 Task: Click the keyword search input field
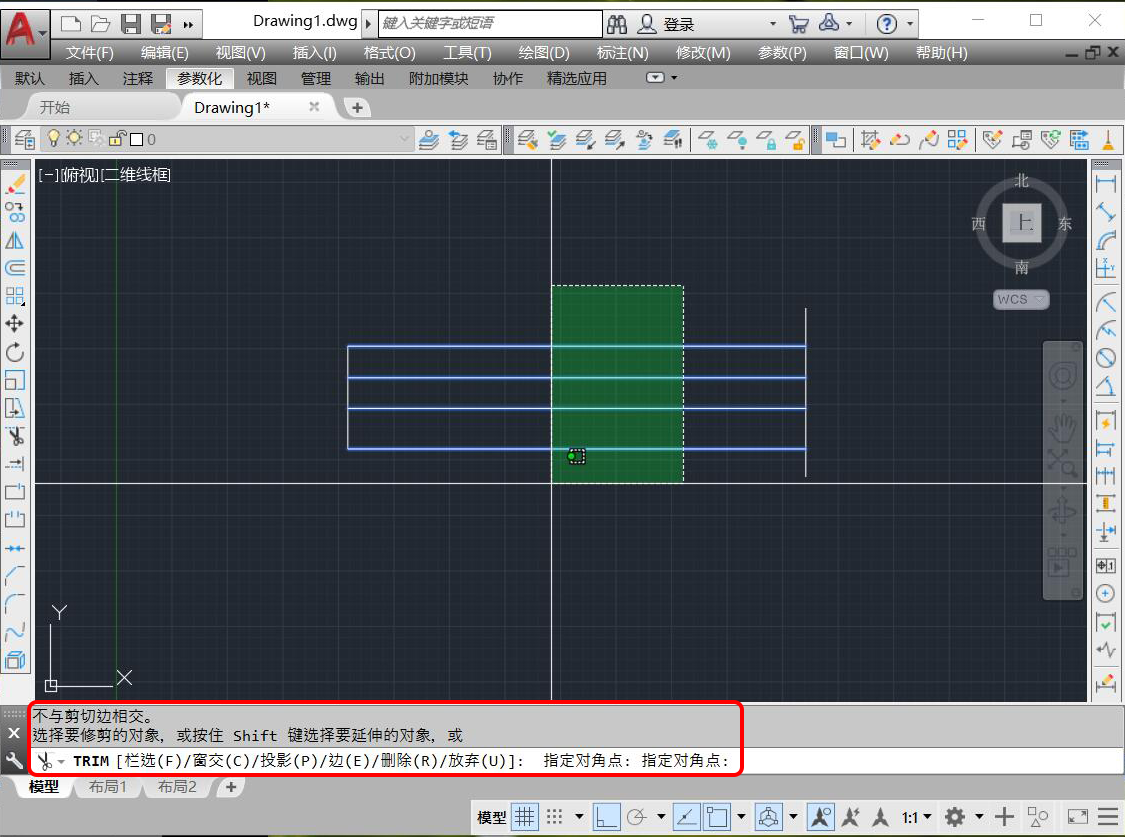pos(490,23)
